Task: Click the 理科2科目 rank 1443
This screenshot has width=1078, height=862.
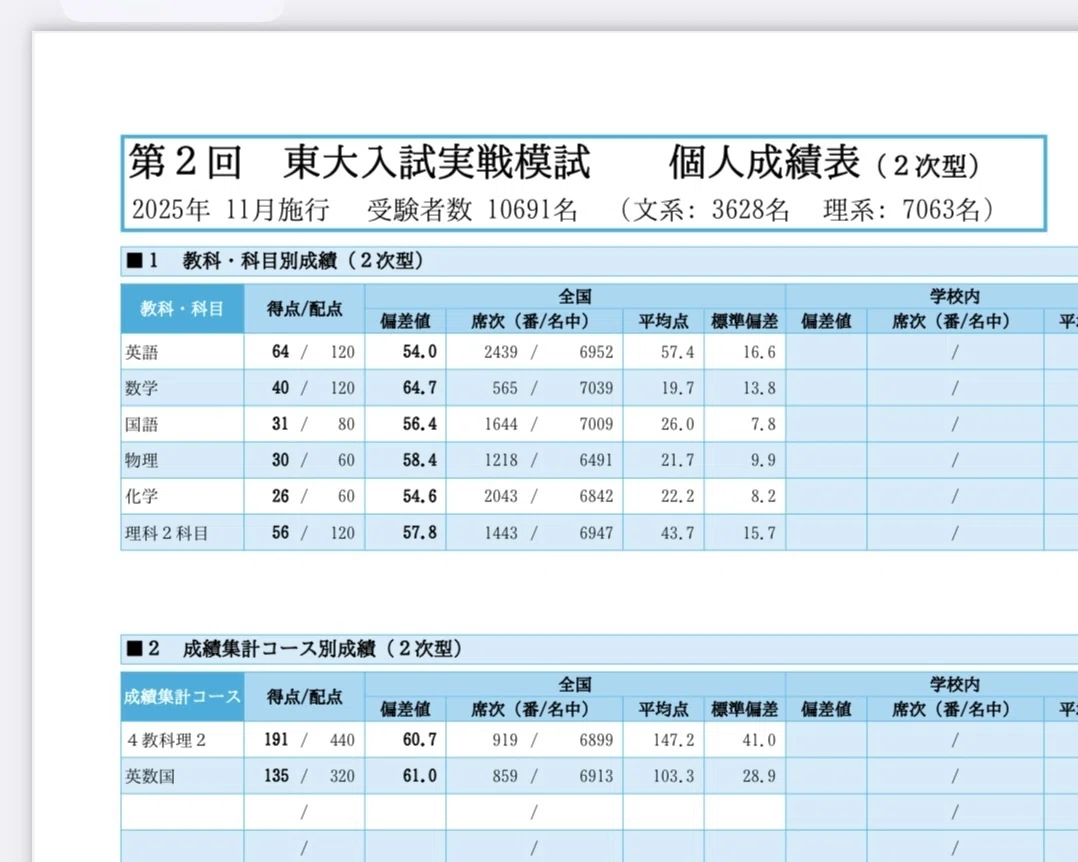Action: pyautogui.click(x=500, y=533)
